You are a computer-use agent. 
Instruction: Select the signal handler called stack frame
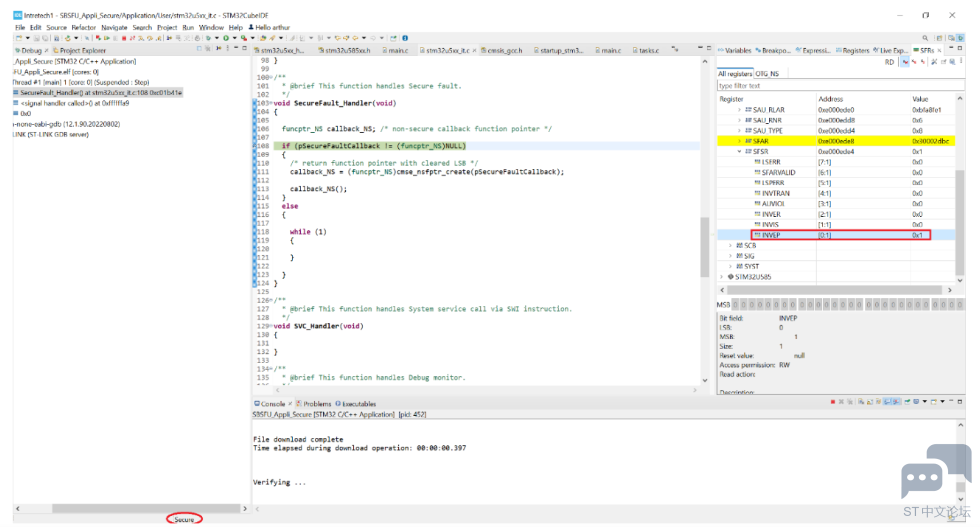point(71,103)
